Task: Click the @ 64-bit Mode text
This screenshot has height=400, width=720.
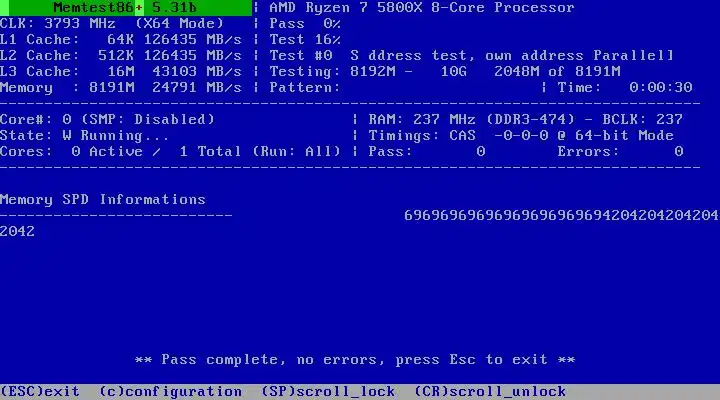Action: (615, 135)
